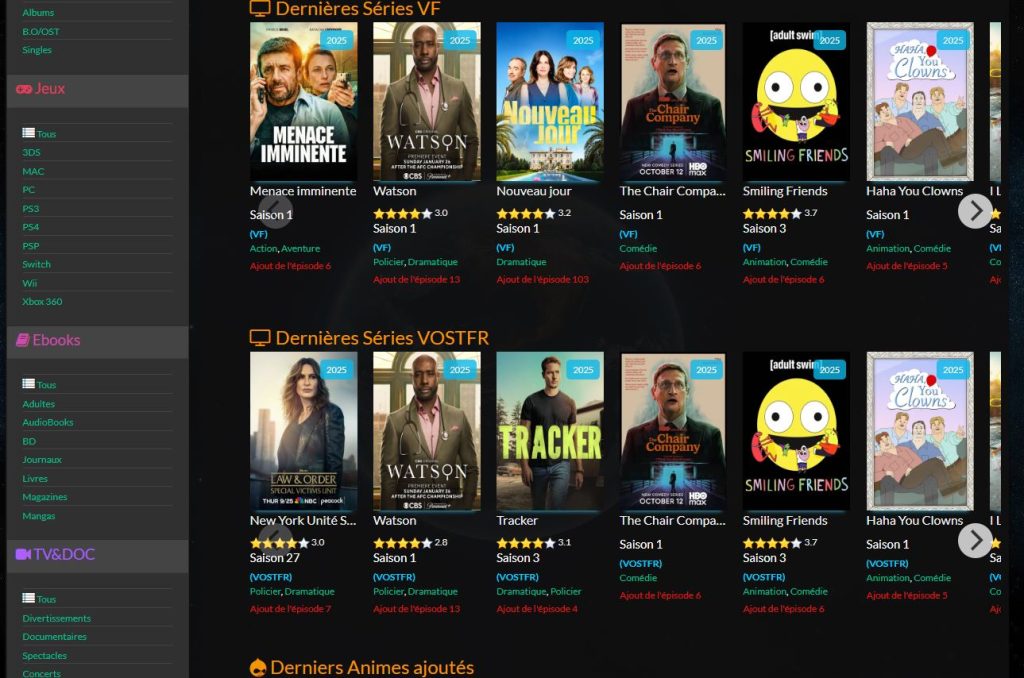Advance the Séries VOSTFR carousel with right arrow

pyautogui.click(x=975, y=541)
